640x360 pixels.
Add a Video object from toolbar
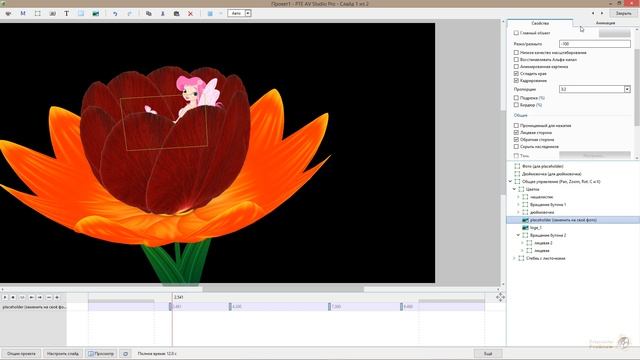click(96, 13)
